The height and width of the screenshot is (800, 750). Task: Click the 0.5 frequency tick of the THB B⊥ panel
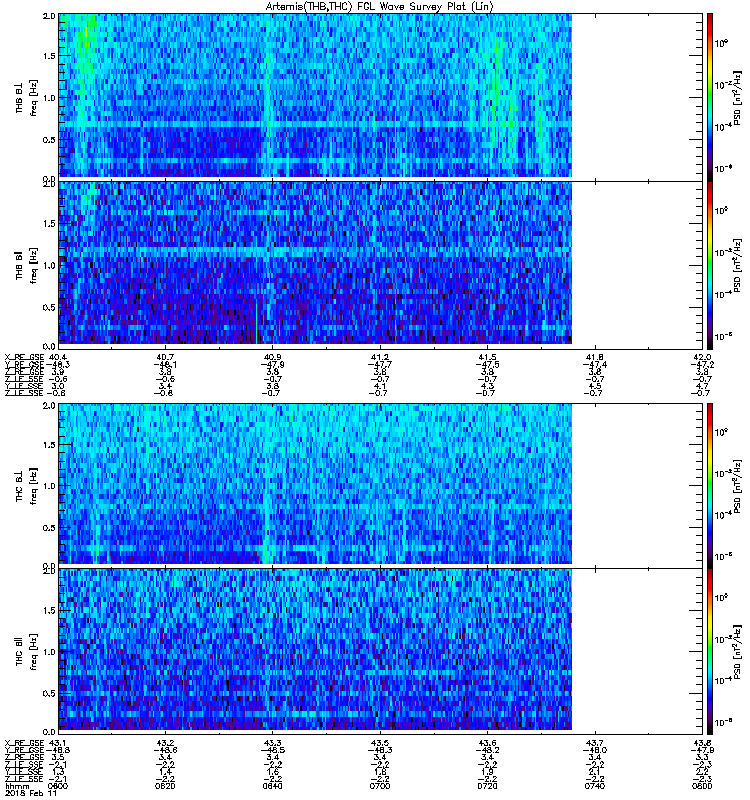[x=49, y=140]
